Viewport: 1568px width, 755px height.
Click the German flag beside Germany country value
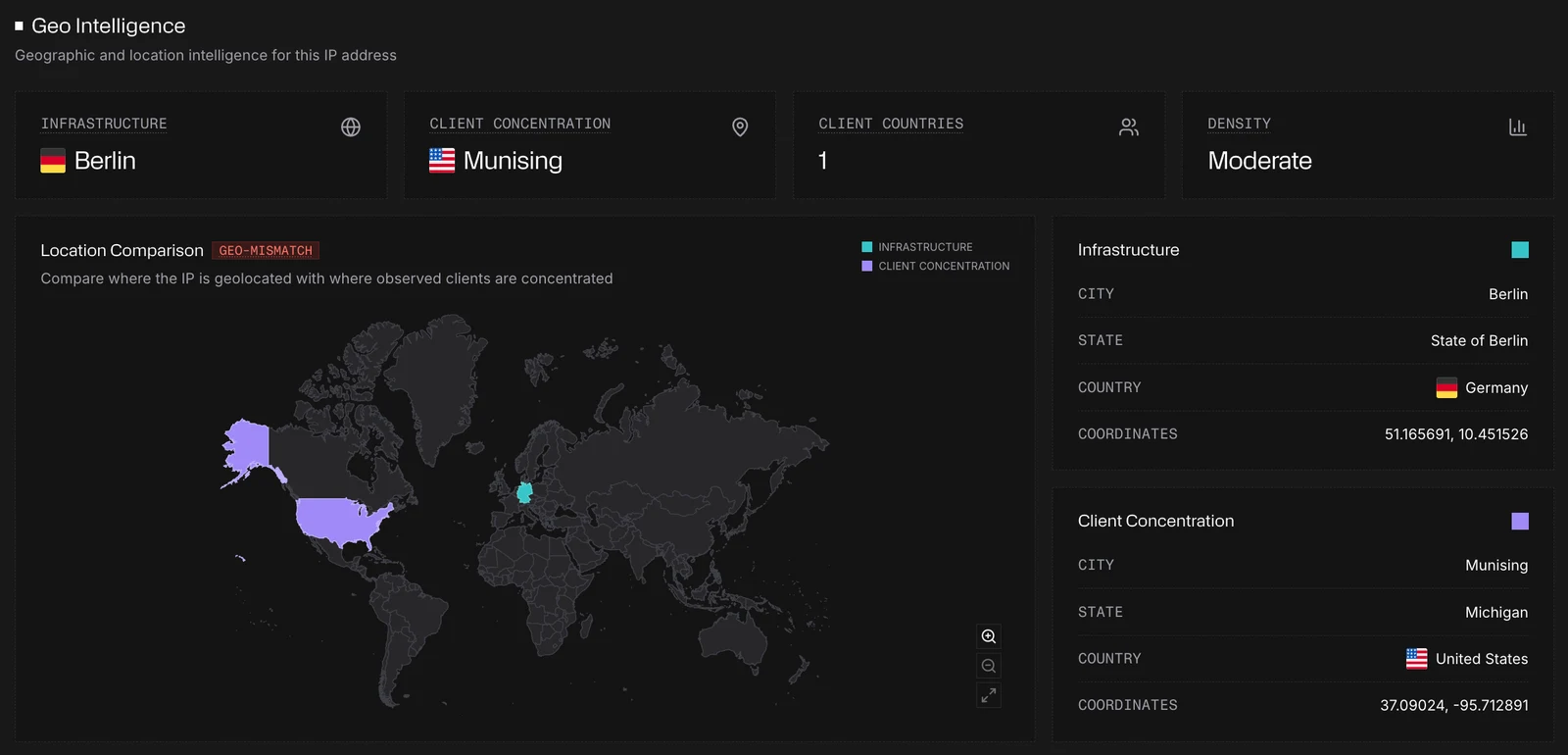(1446, 388)
